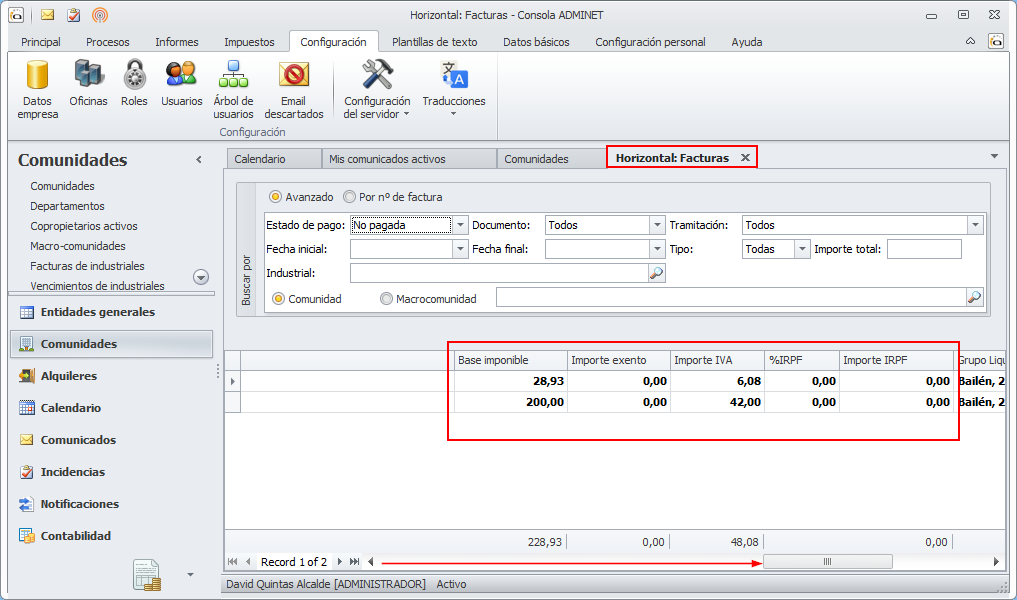The height and width of the screenshot is (600, 1017).
Task: Click the Oficinas ribbon icon
Action: 88,76
